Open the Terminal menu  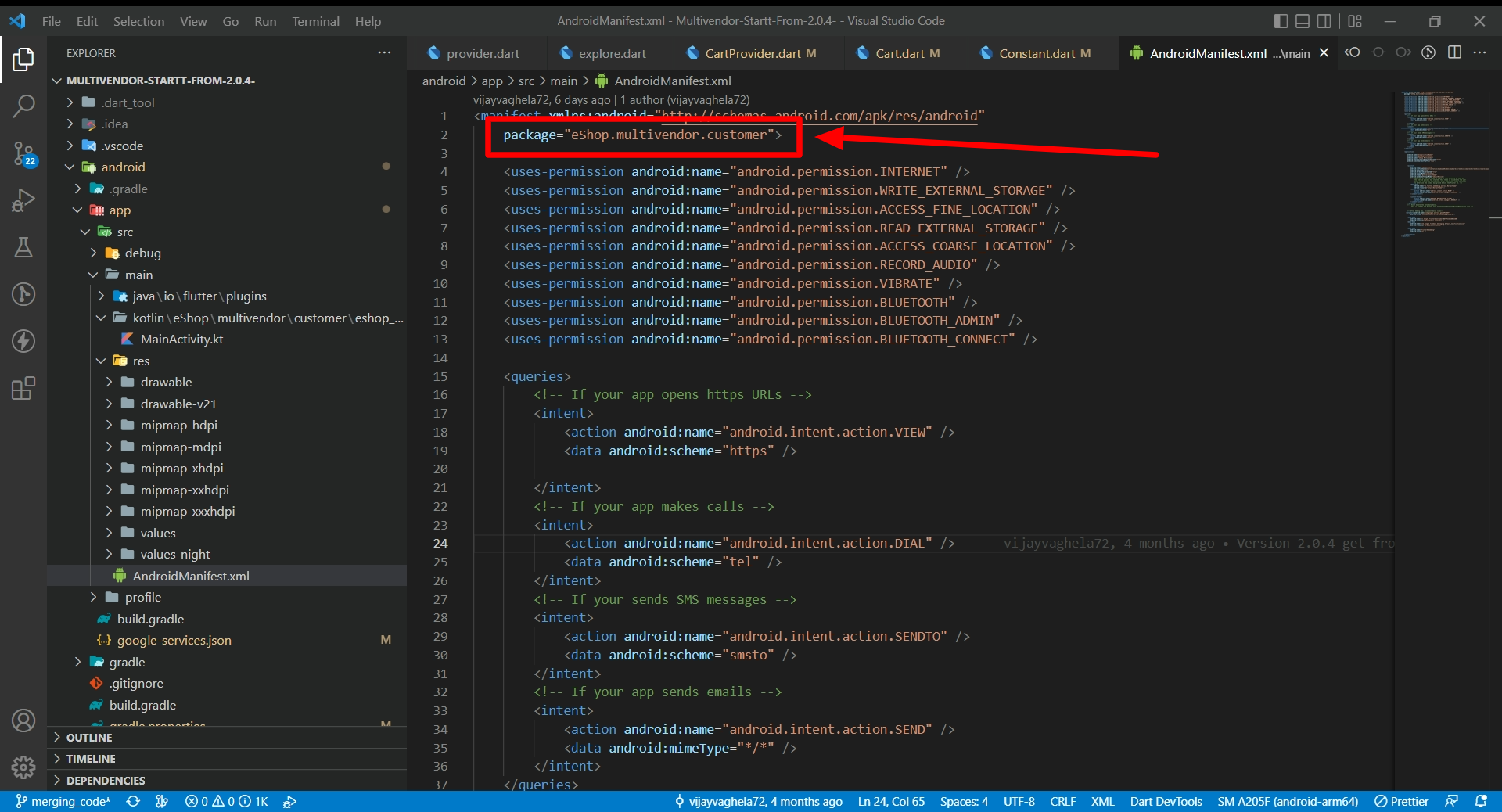click(x=315, y=21)
